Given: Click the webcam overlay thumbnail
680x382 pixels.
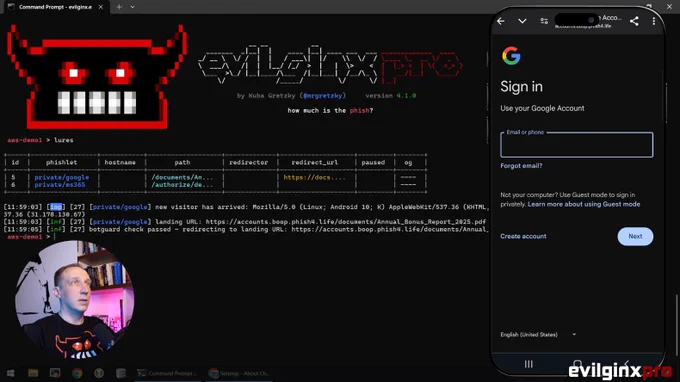Looking at the screenshot, I should 75,300.
